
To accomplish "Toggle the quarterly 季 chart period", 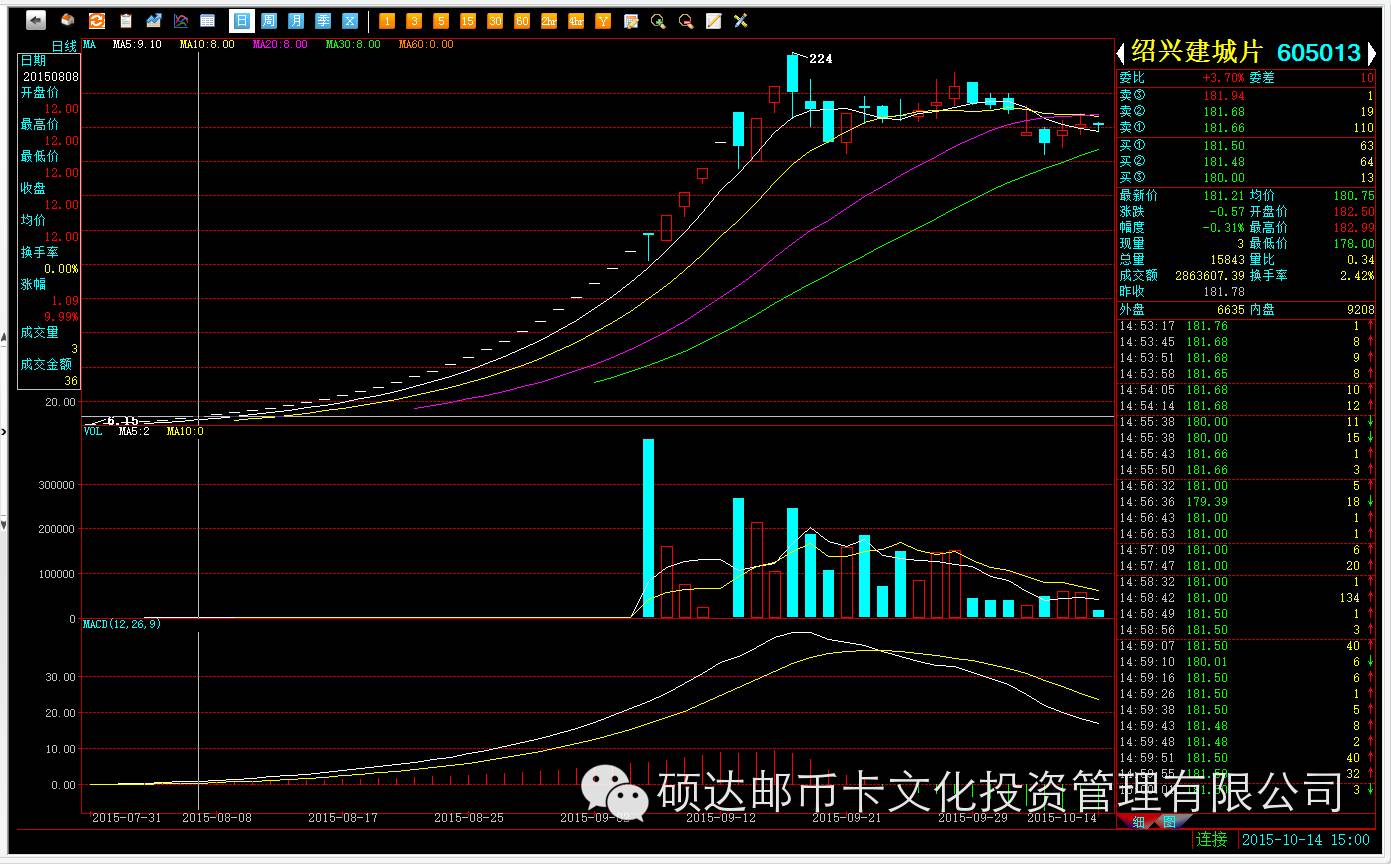I will [x=323, y=20].
